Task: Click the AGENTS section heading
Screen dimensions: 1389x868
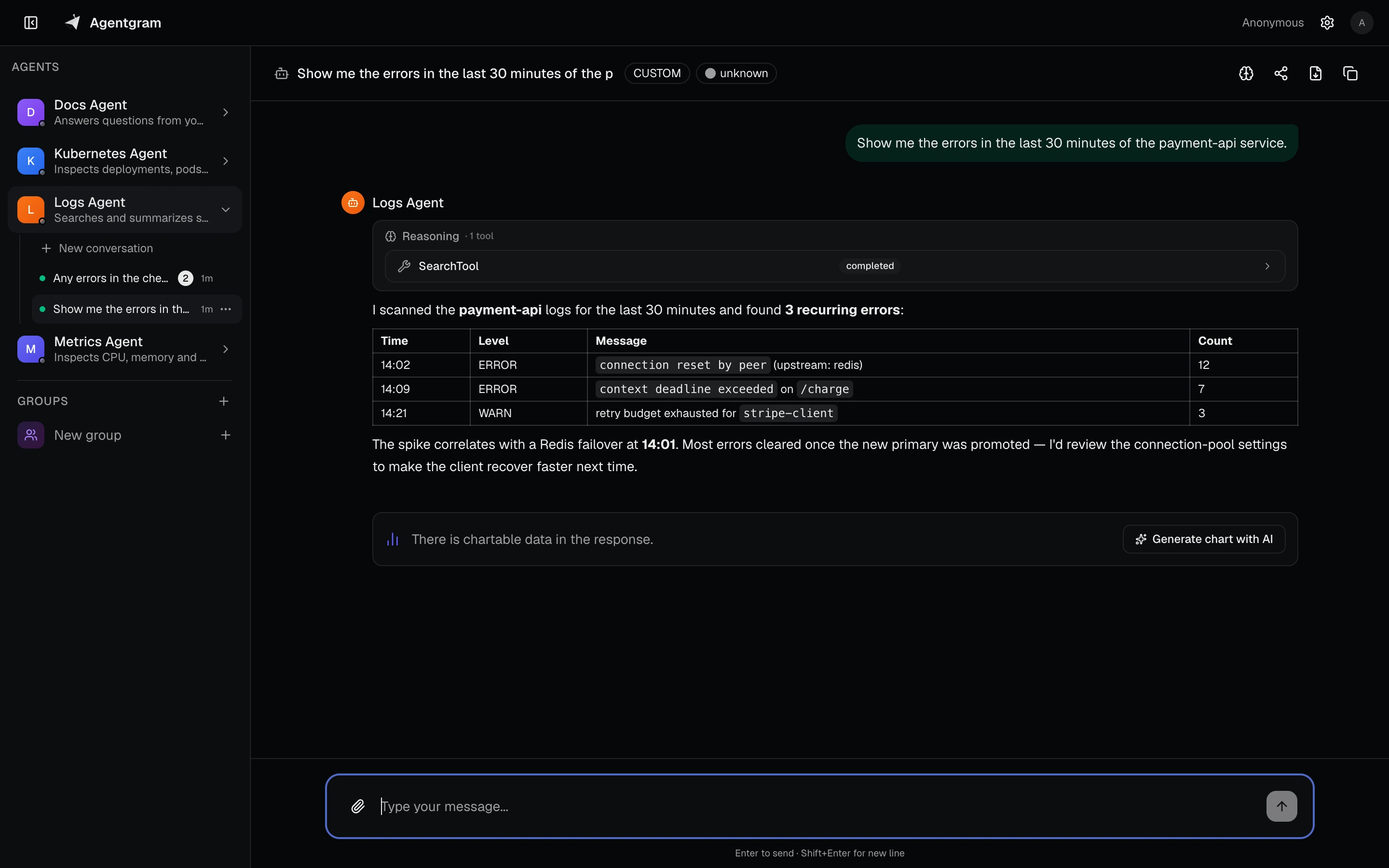Action: [x=35, y=67]
